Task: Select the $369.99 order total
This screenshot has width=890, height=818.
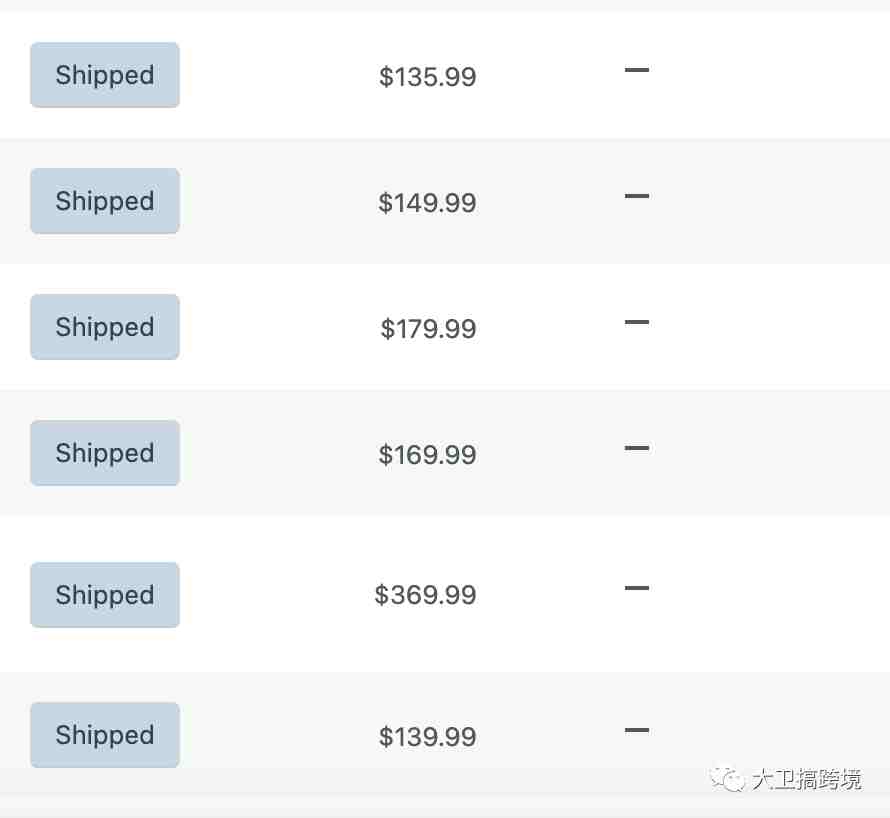Action: [x=425, y=595]
